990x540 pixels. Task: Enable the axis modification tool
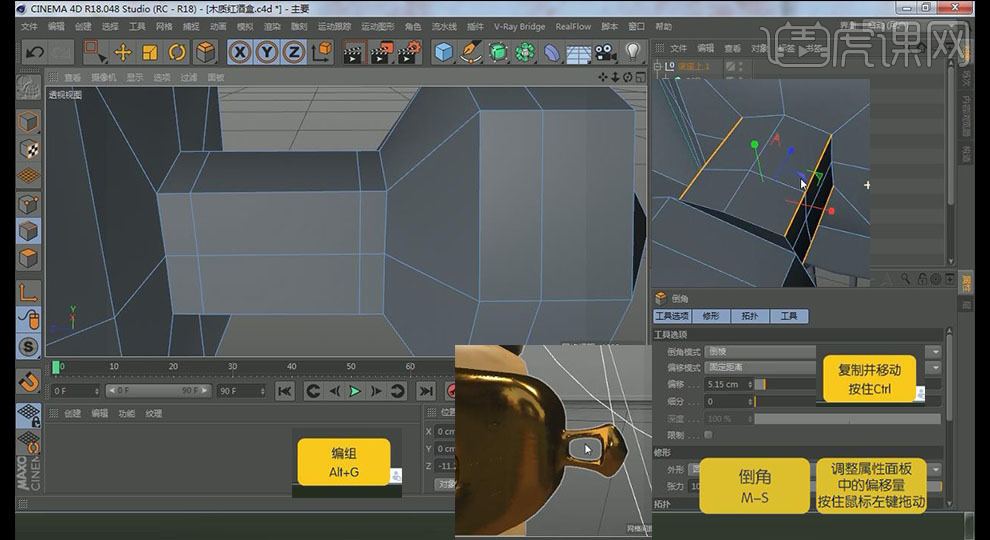coord(28,292)
